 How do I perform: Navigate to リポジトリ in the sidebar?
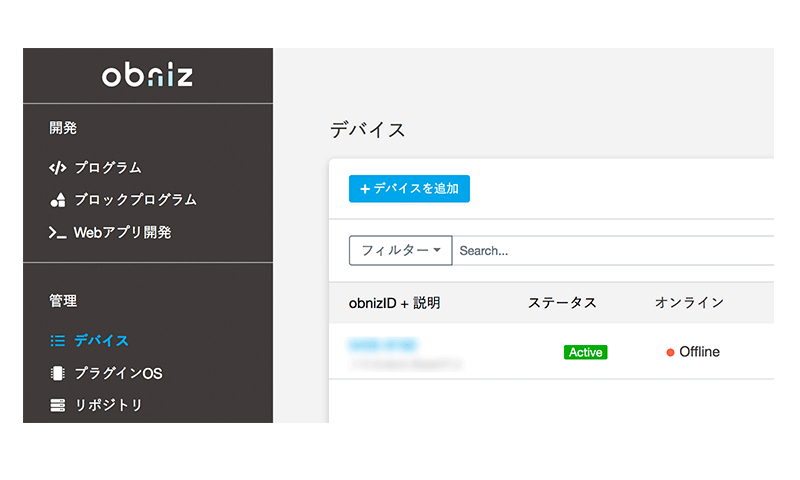pyautogui.click(x=108, y=405)
